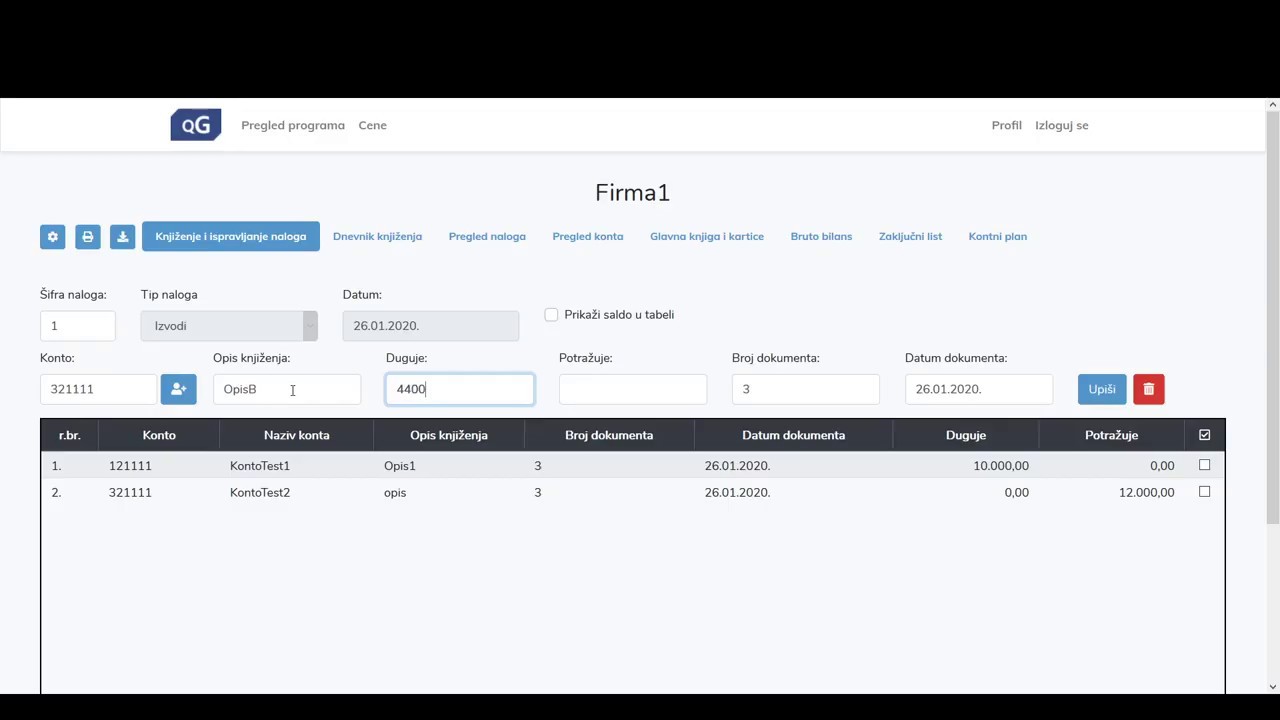Select konto cell 121111
This screenshot has height=720, width=1280.
(130, 466)
